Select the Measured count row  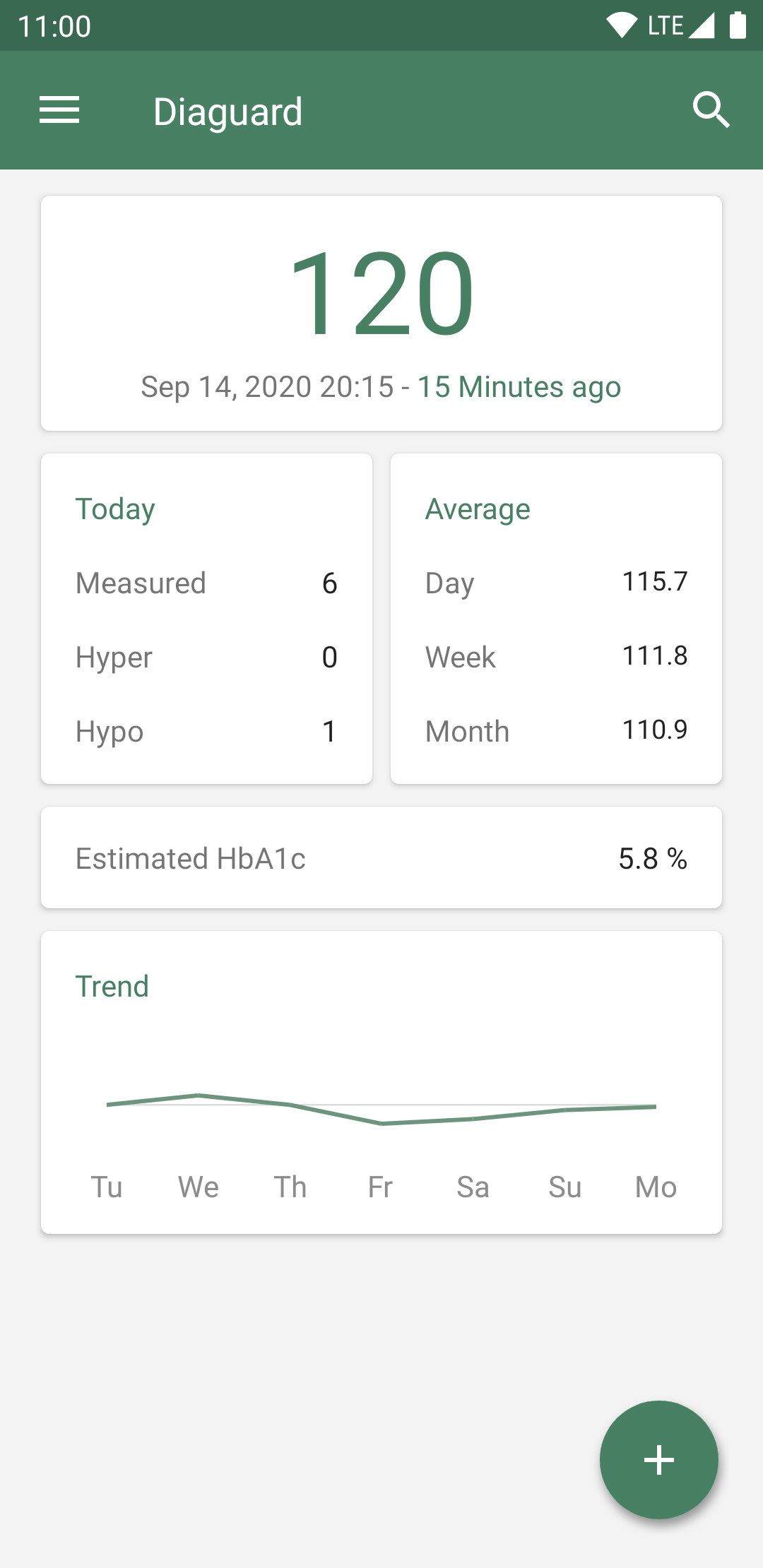point(206,583)
